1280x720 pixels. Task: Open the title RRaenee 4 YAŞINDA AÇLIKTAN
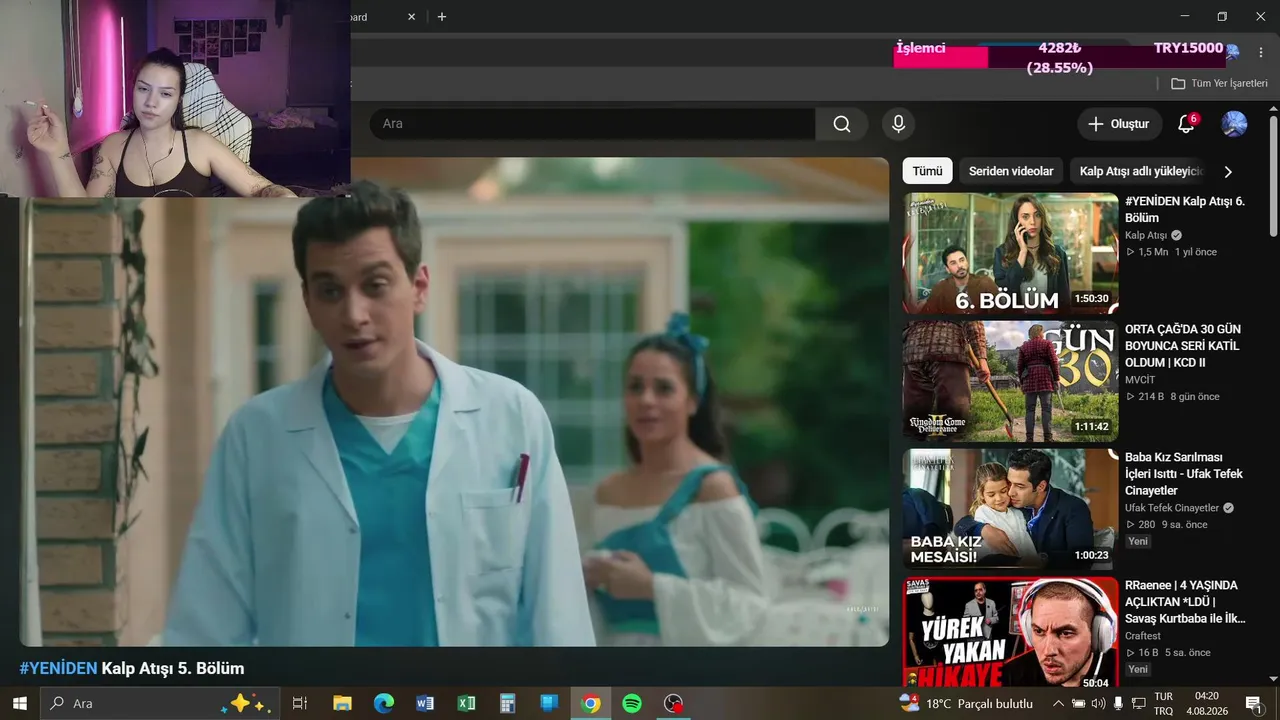click(x=1186, y=601)
